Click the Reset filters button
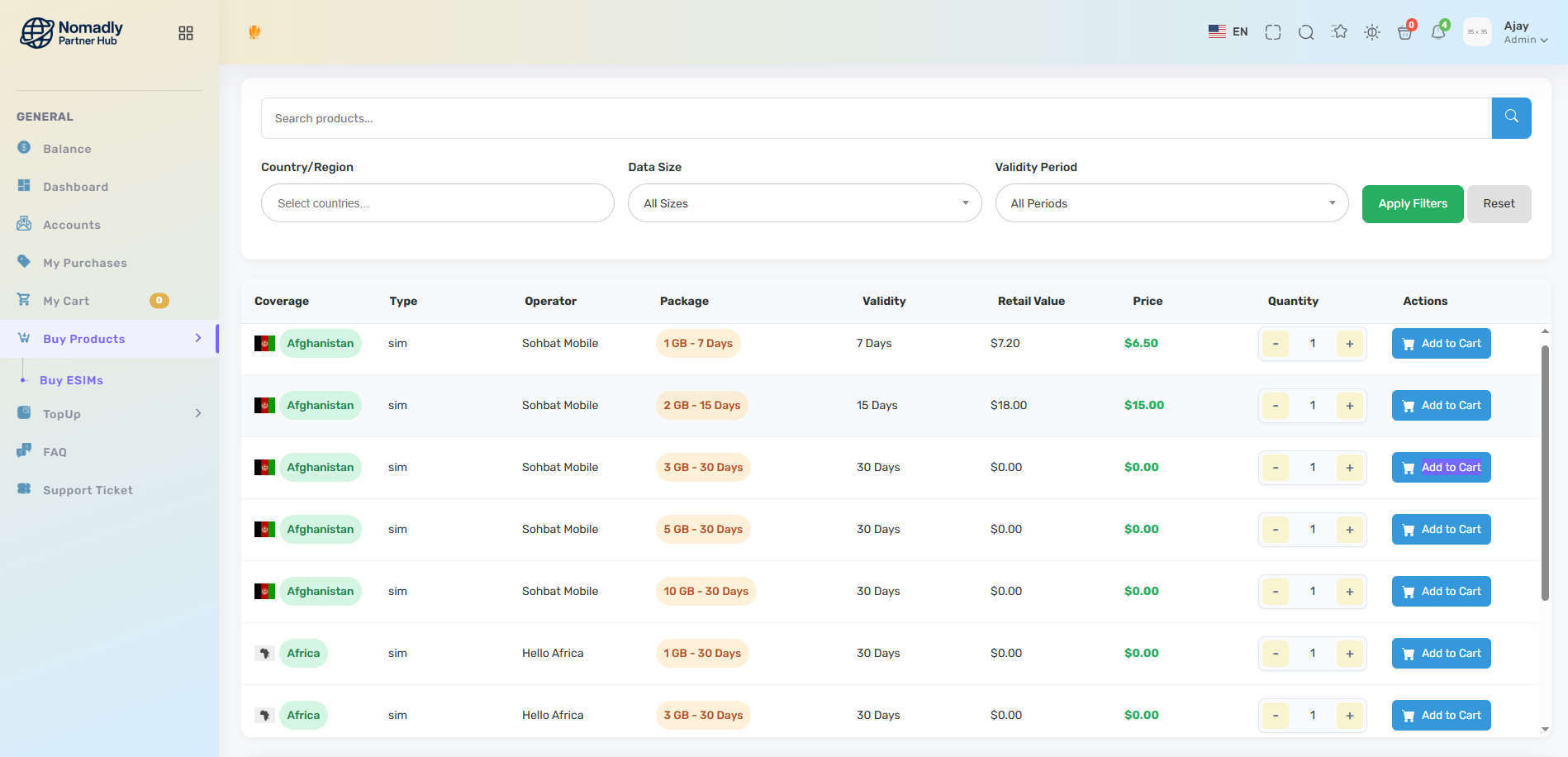Screen dimensions: 1568x757 tap(1498, 204)
